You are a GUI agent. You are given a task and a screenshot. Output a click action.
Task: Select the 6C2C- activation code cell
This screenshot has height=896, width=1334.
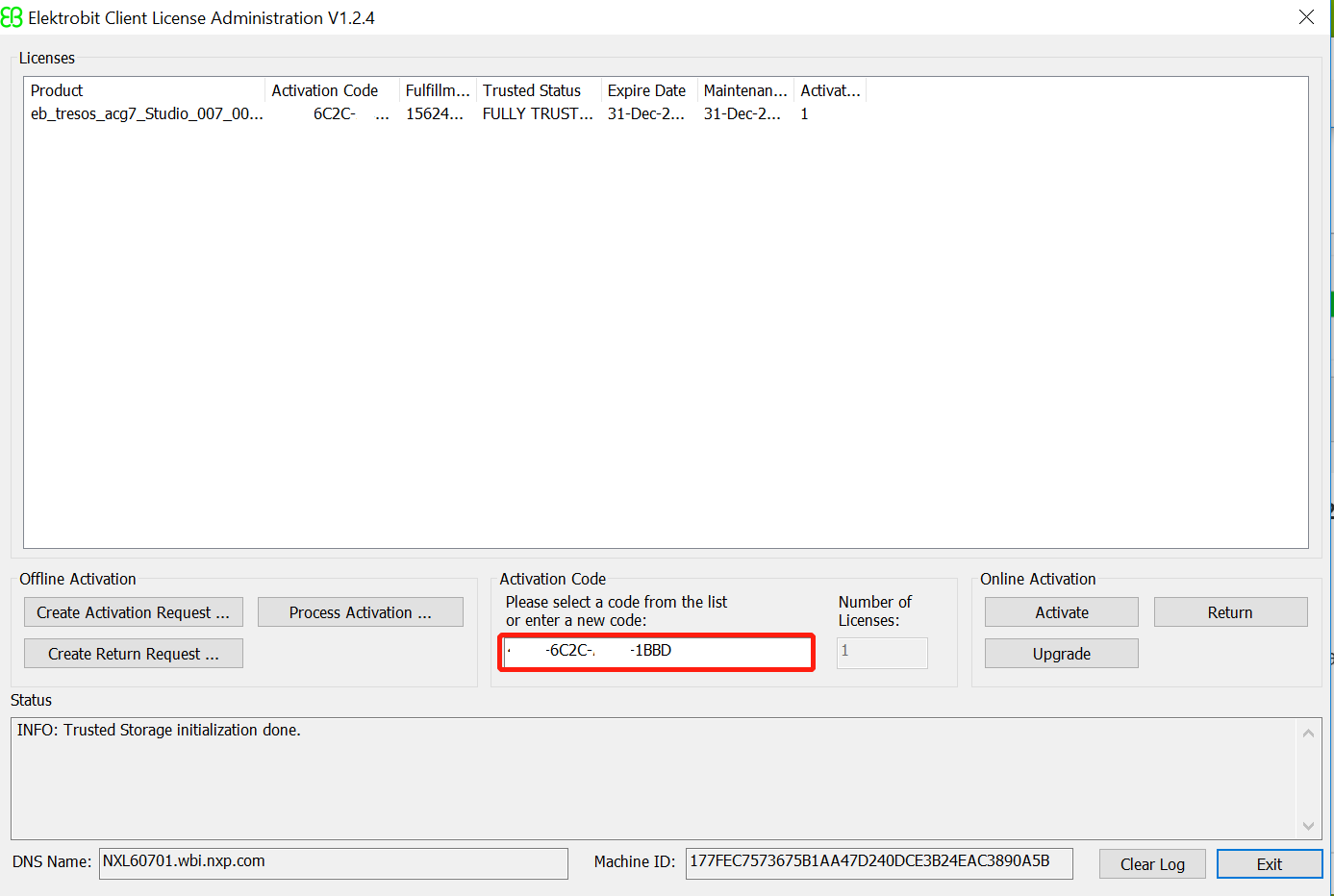(x=332, y=113)
